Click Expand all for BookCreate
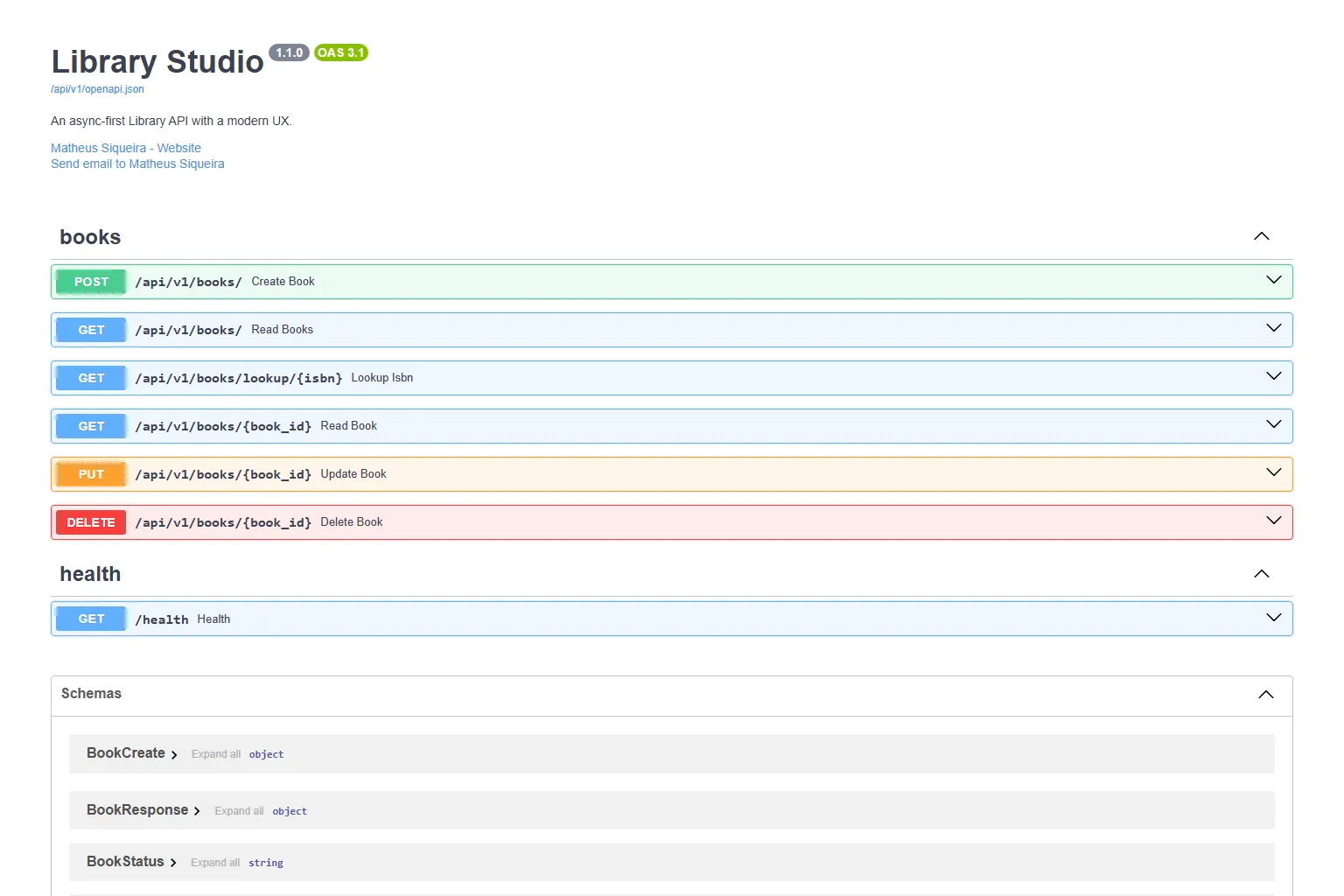The image size is (1344, 896). [216, 754]
